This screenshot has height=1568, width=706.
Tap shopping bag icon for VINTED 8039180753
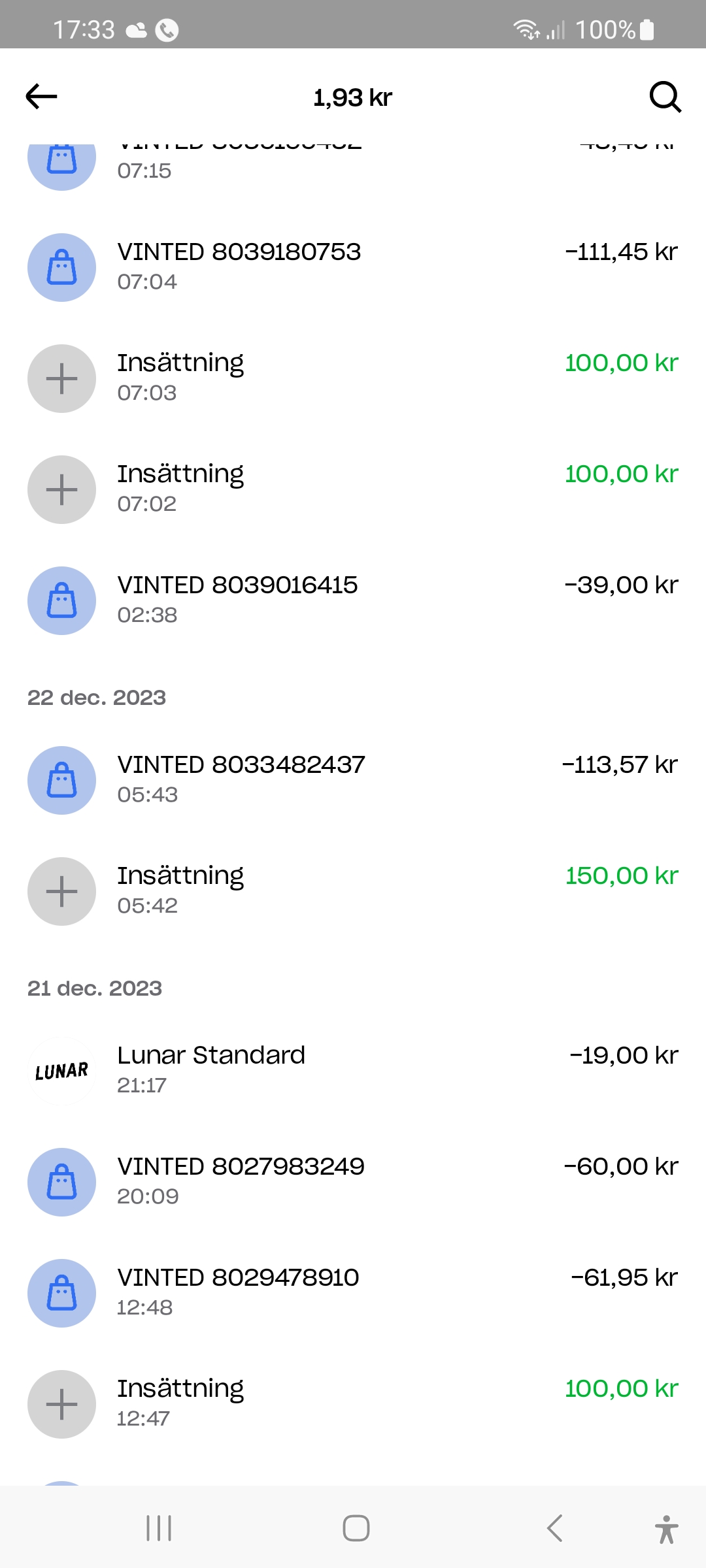pyautogui.click(x=62, y=268)
